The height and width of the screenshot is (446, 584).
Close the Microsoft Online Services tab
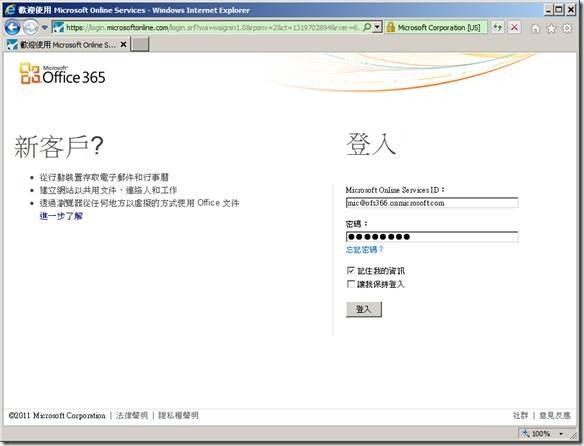(x=123, y=45)
